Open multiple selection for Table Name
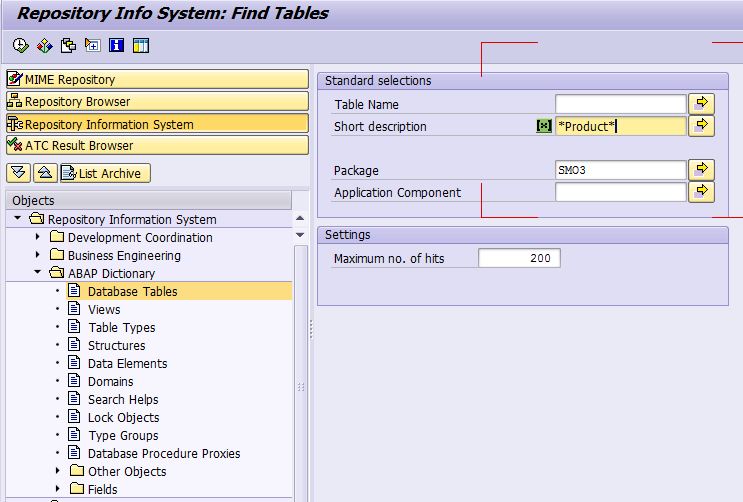The image size is (743, 502). [x=701, y=103]
